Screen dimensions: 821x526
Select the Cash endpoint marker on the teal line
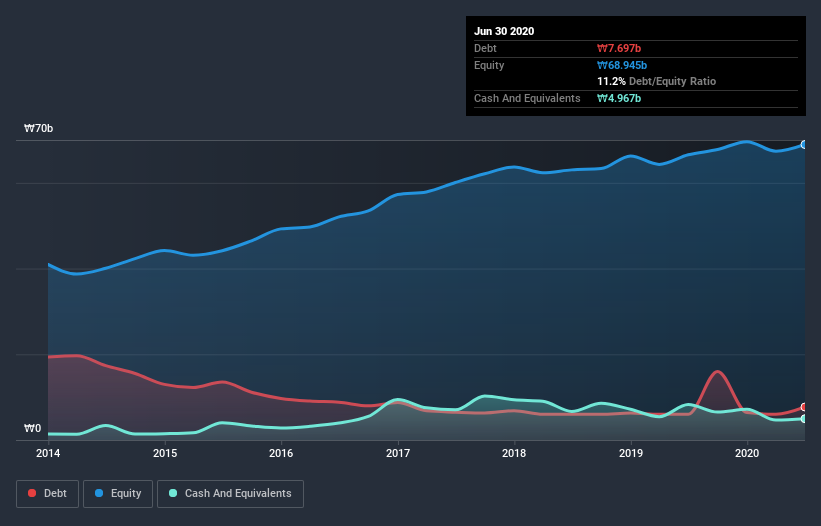[804, 419]
